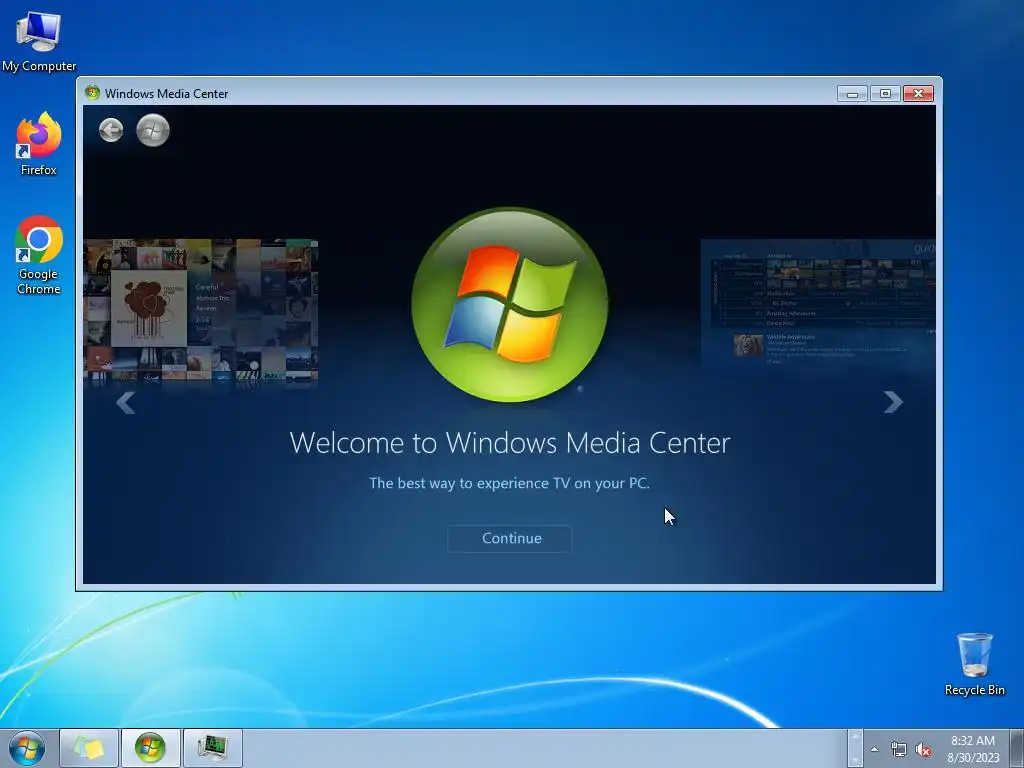The width and height of the screenshot is (1024, 768).
Task: Open the My Computer desktop icon
Action: pyautogui.click(x=39, y=41)
